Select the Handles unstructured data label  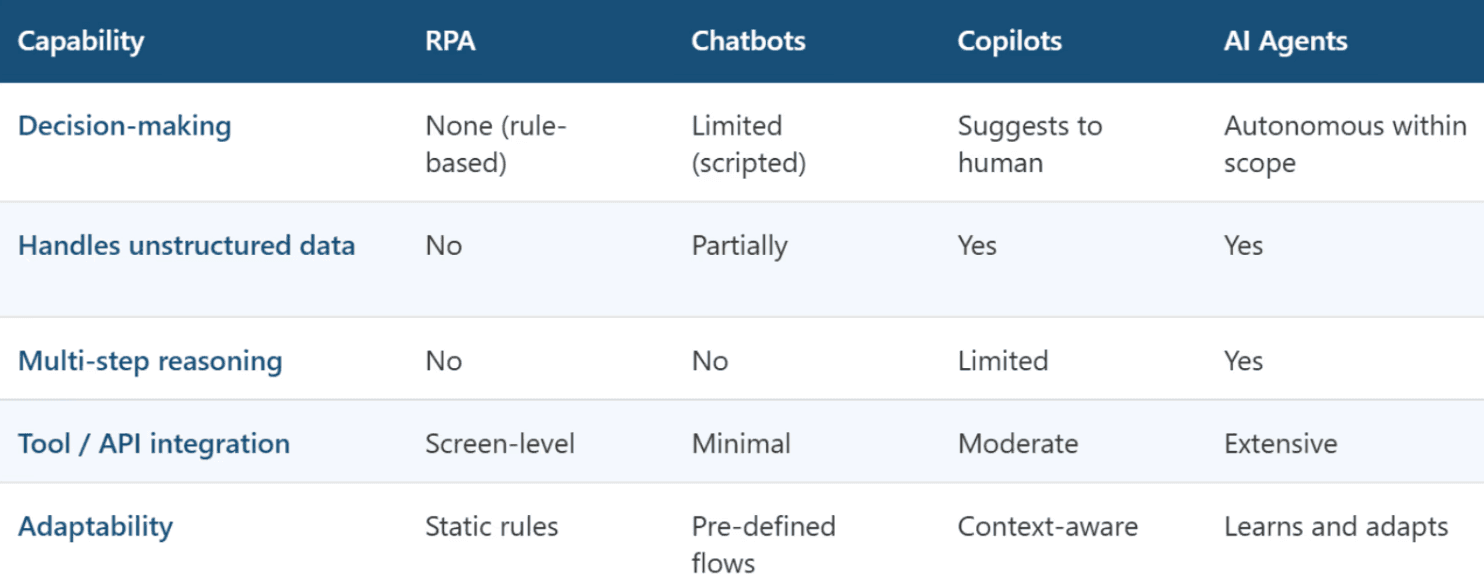pos(186,246)
